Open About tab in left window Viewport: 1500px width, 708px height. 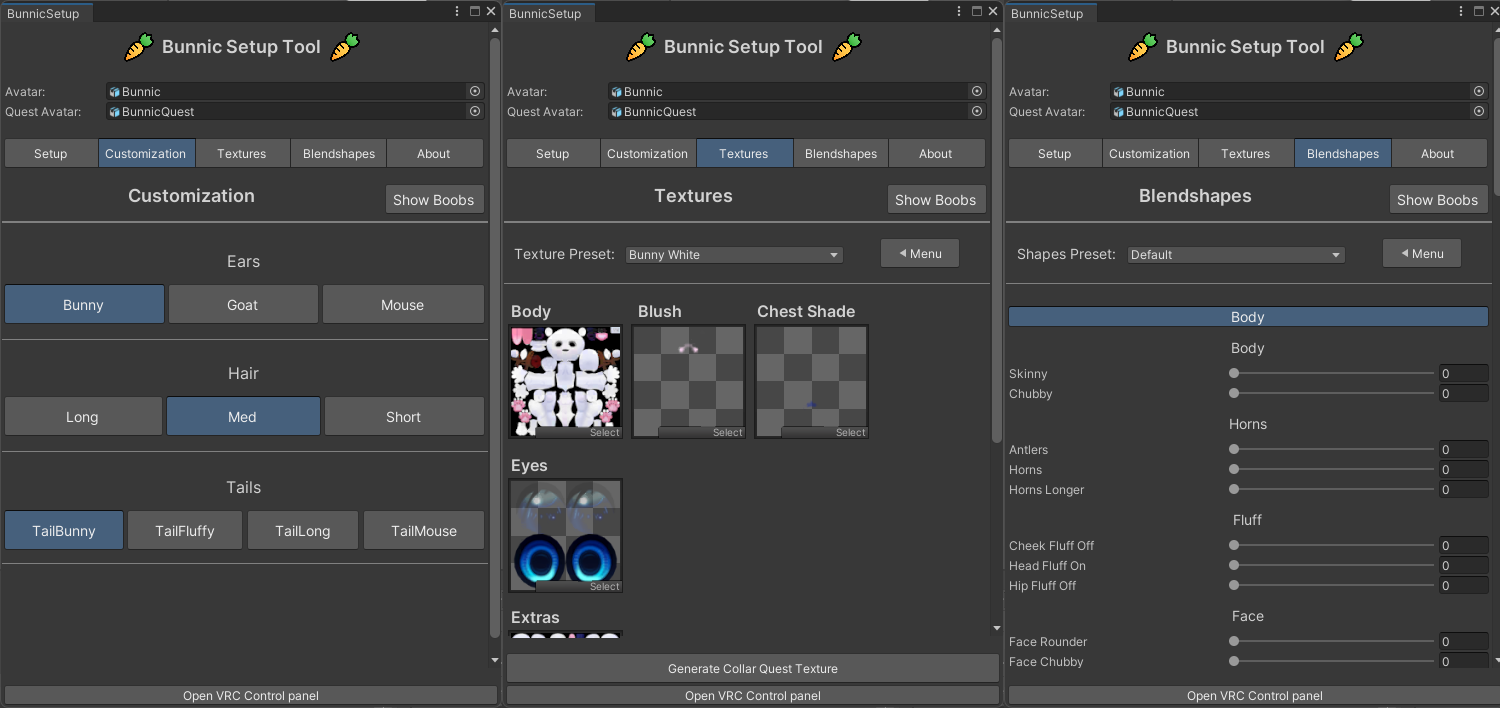tap(434, 153)
